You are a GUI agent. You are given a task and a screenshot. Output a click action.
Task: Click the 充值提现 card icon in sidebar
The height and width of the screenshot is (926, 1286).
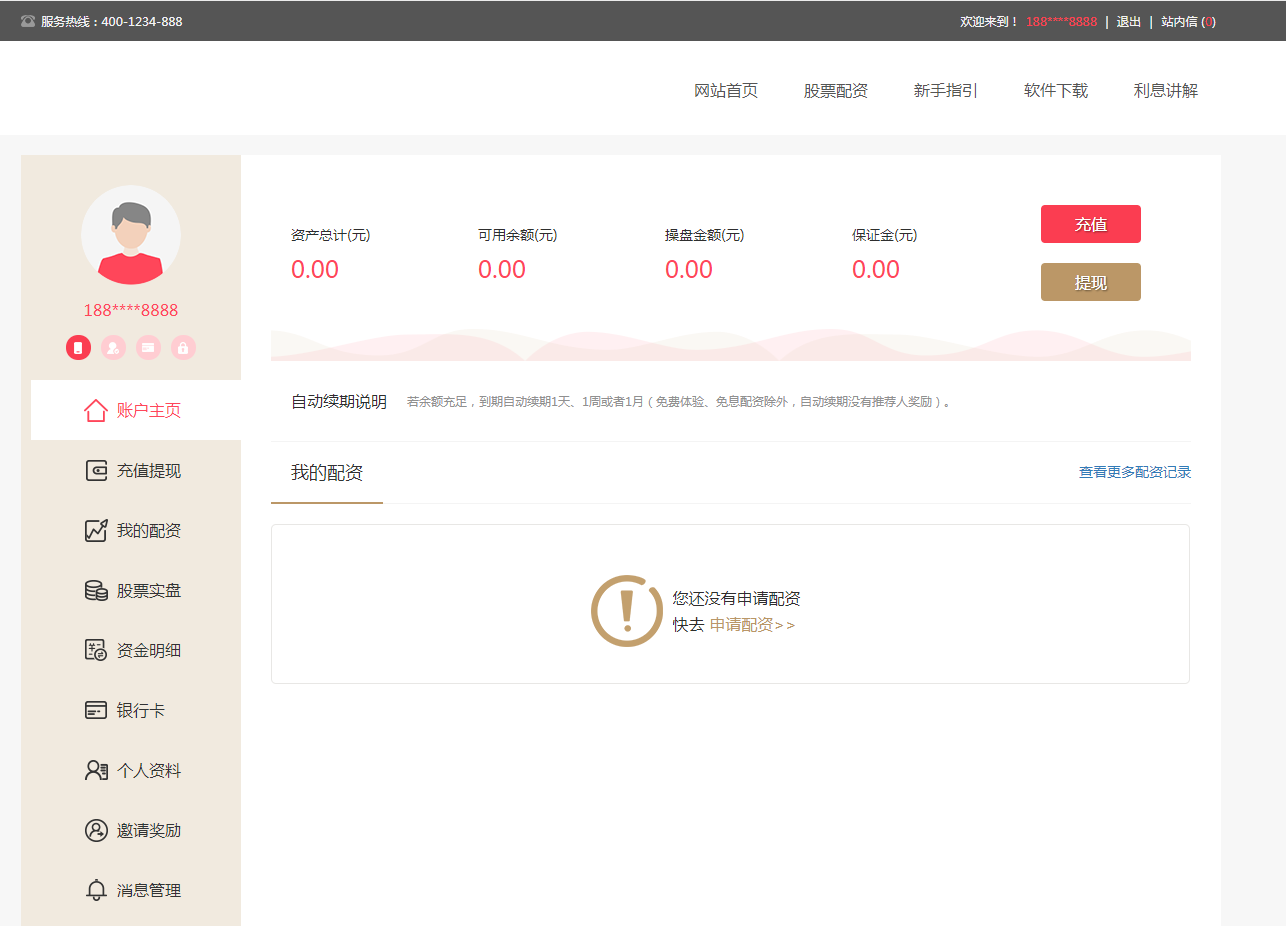96,470
